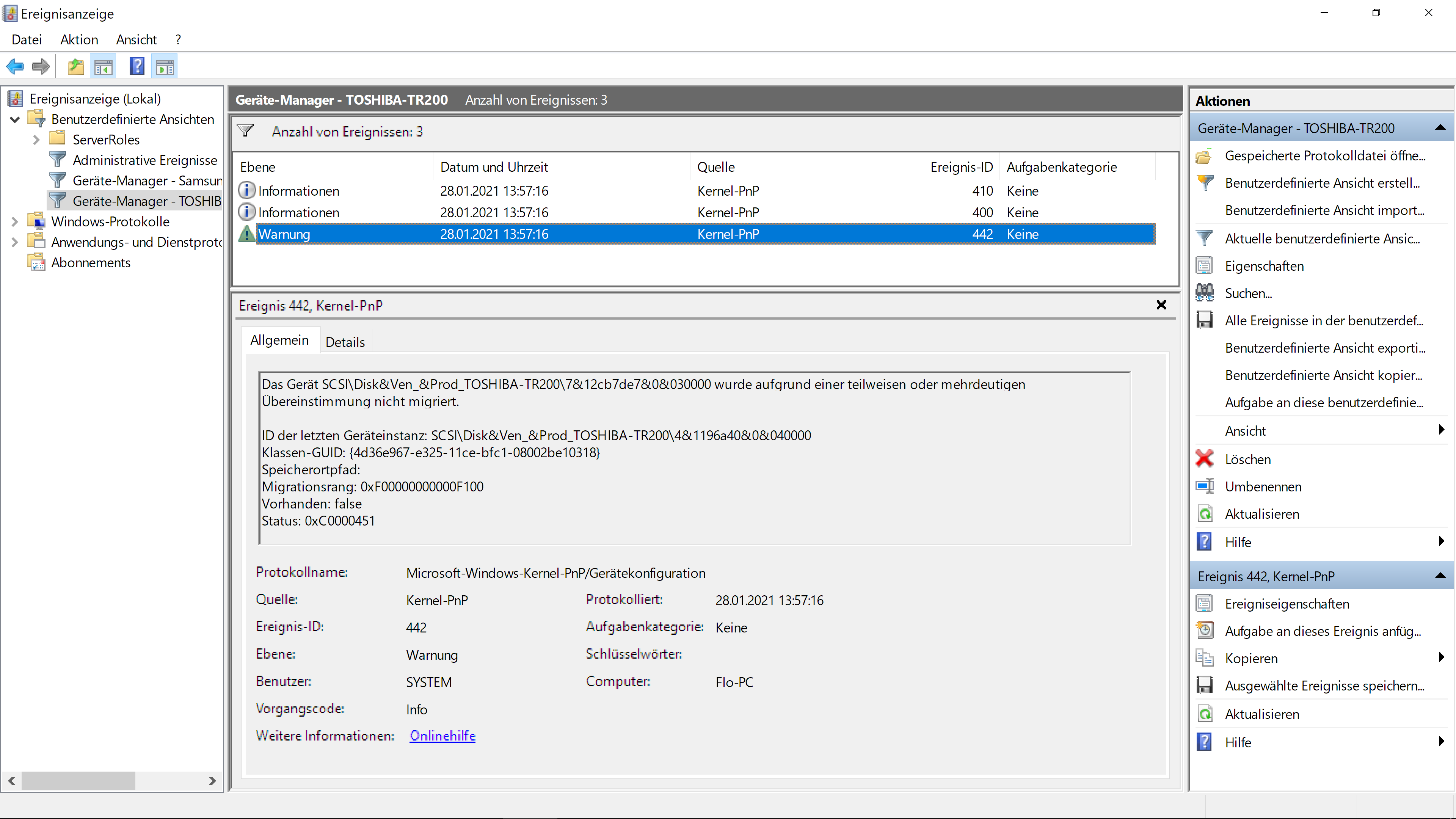The height and width of the screenshot is (819, 1456).
Task: Expand the ServerRoles folder node
Action: point(37,140)
